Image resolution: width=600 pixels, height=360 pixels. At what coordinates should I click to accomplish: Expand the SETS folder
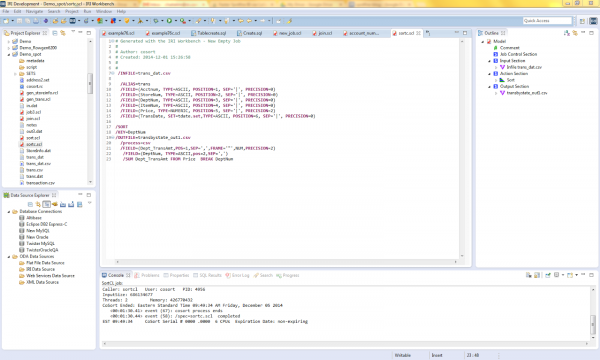[x=15, y=74]
